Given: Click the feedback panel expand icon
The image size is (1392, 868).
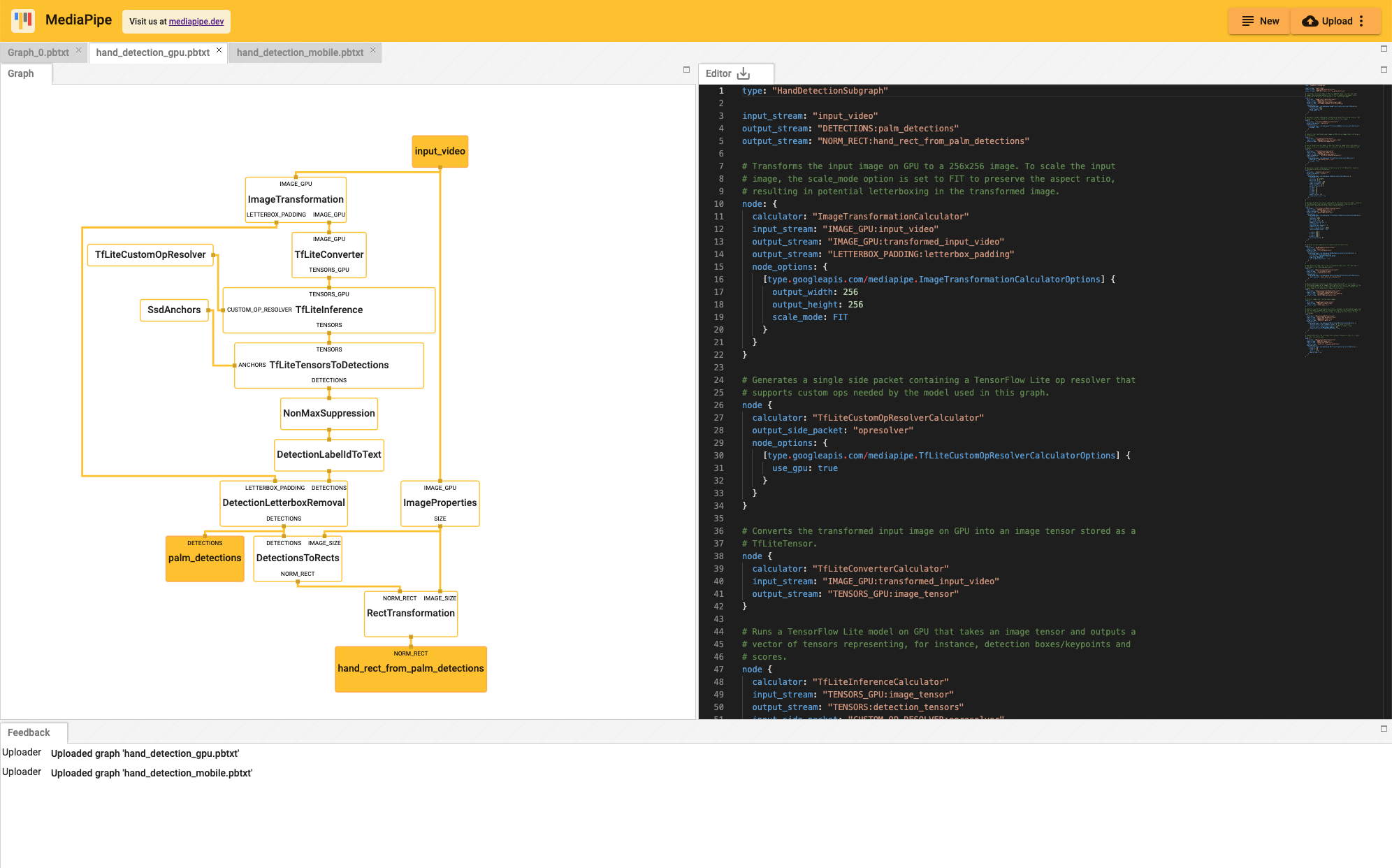Looking at the screenshot, I should point(1383,729).
